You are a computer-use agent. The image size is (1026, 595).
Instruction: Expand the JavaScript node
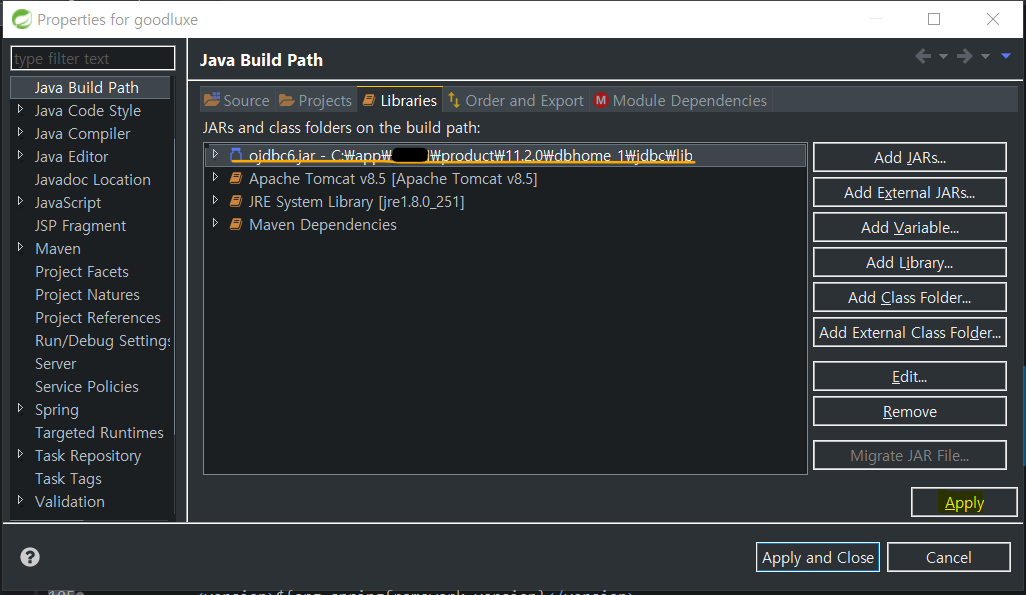point(20,201)
